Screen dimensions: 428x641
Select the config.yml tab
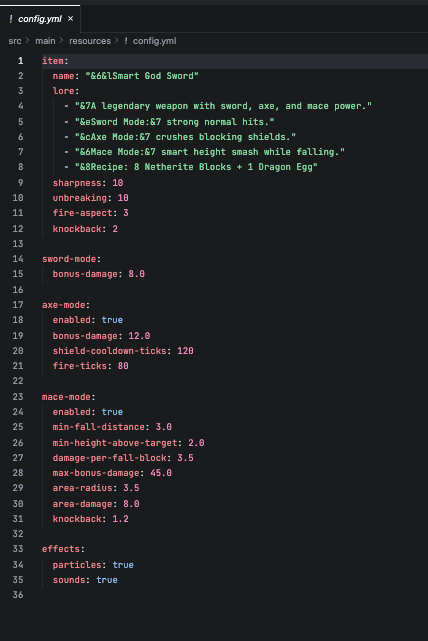coord(40,19)
